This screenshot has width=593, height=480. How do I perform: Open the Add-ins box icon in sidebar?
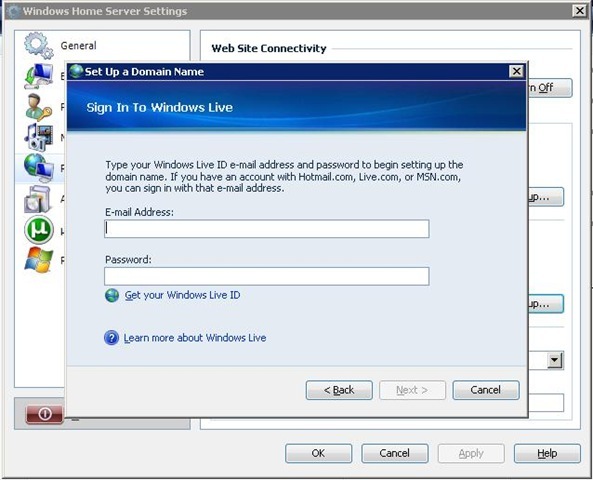point(38,199)
